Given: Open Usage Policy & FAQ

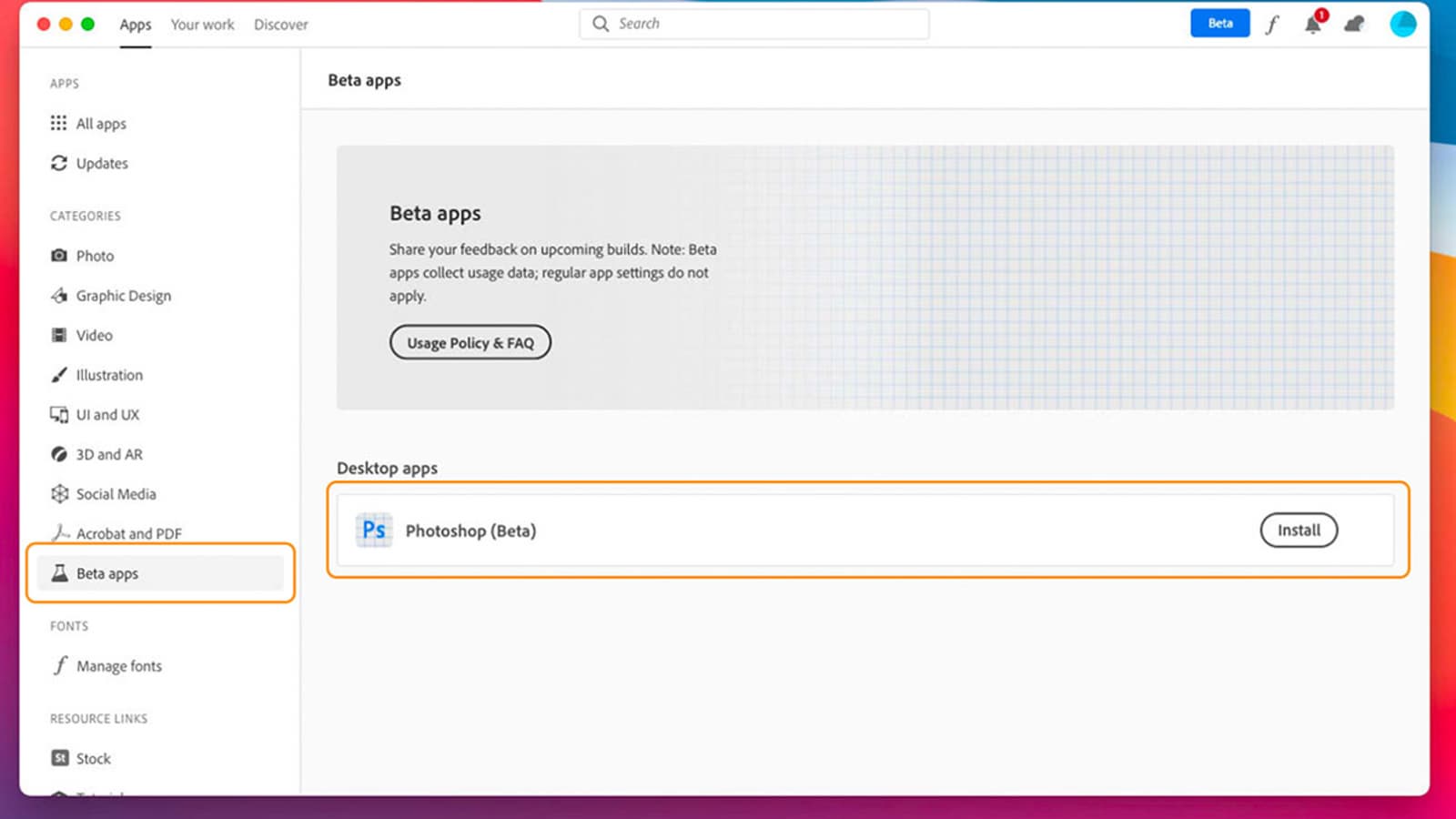Looking at the screenshot, I should tap(470, 343).
